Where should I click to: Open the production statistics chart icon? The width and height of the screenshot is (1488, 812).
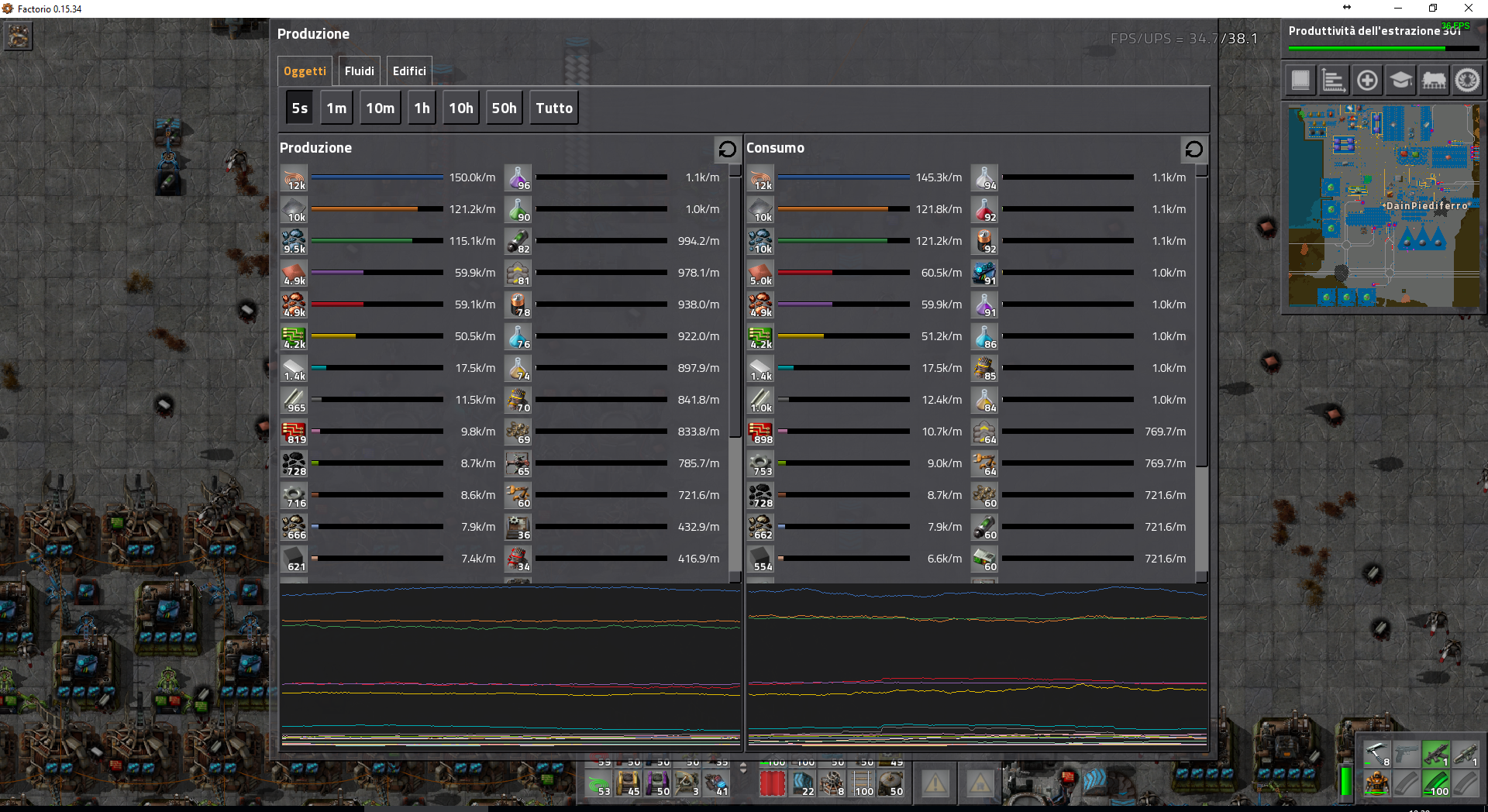pyautogui.click(x=1333, y=81)
